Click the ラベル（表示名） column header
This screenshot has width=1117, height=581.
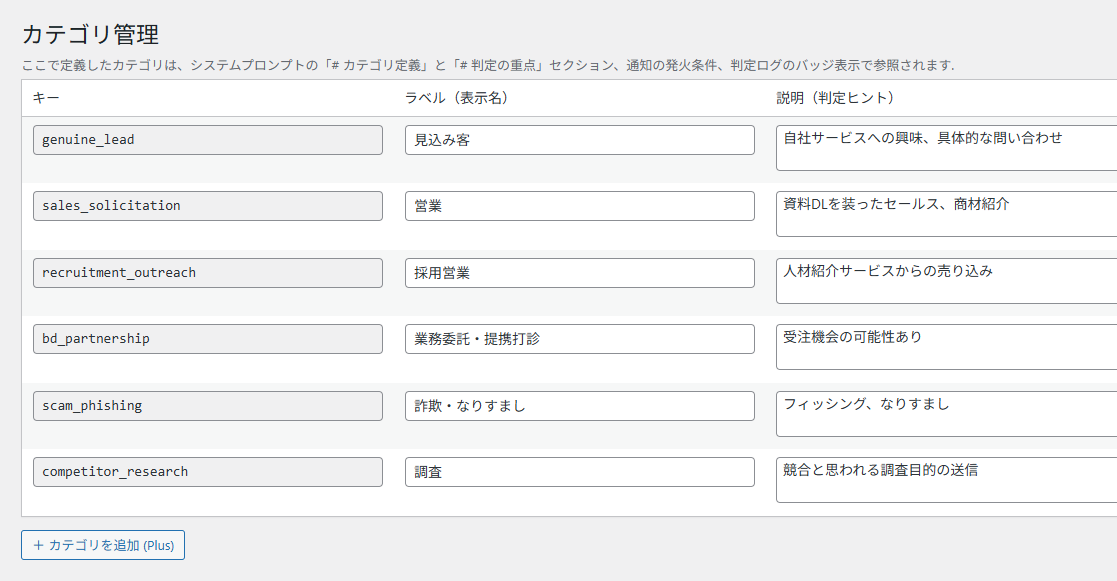pos(459,98)
